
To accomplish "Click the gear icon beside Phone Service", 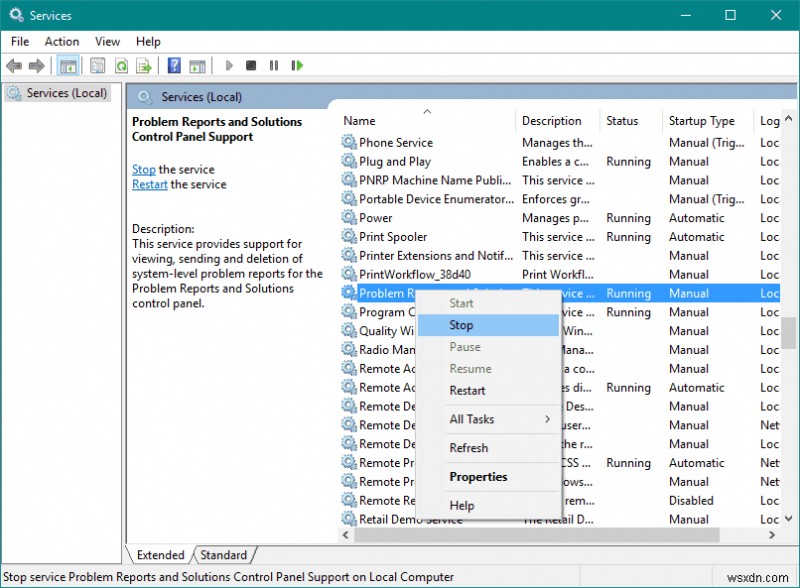I will [349, 142].
